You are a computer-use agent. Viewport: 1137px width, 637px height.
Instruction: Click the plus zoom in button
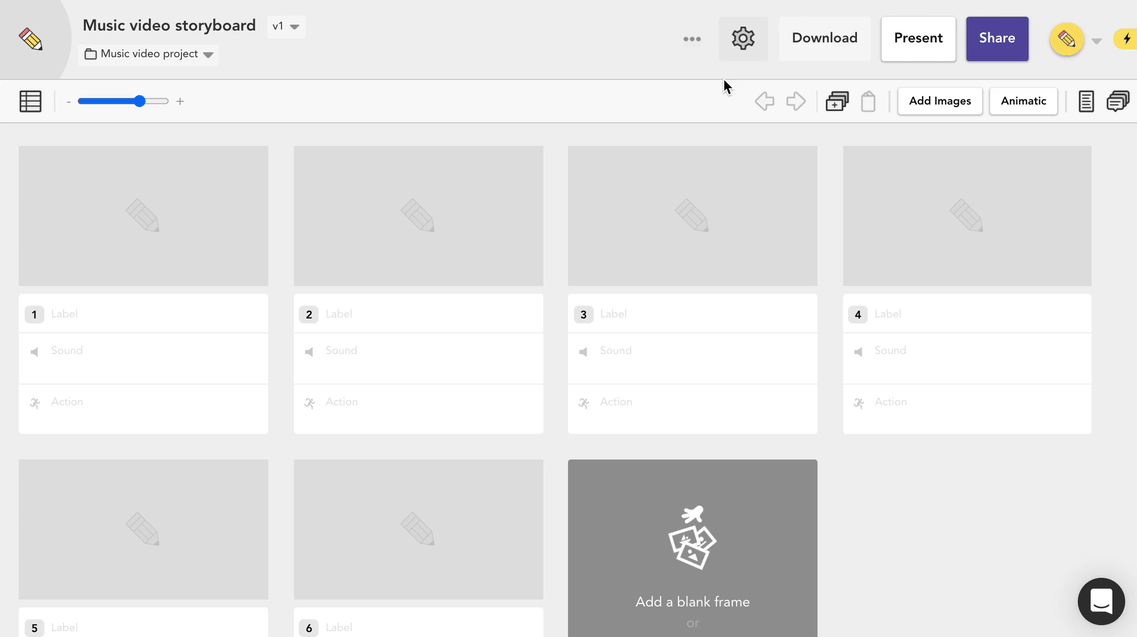[x=180, y=102]
